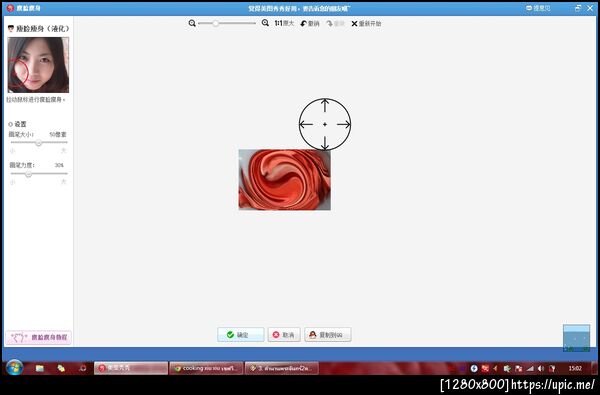
Task: Click the green check confirm (确定) button
Action: pyautogui.click(x=241, y=335)
